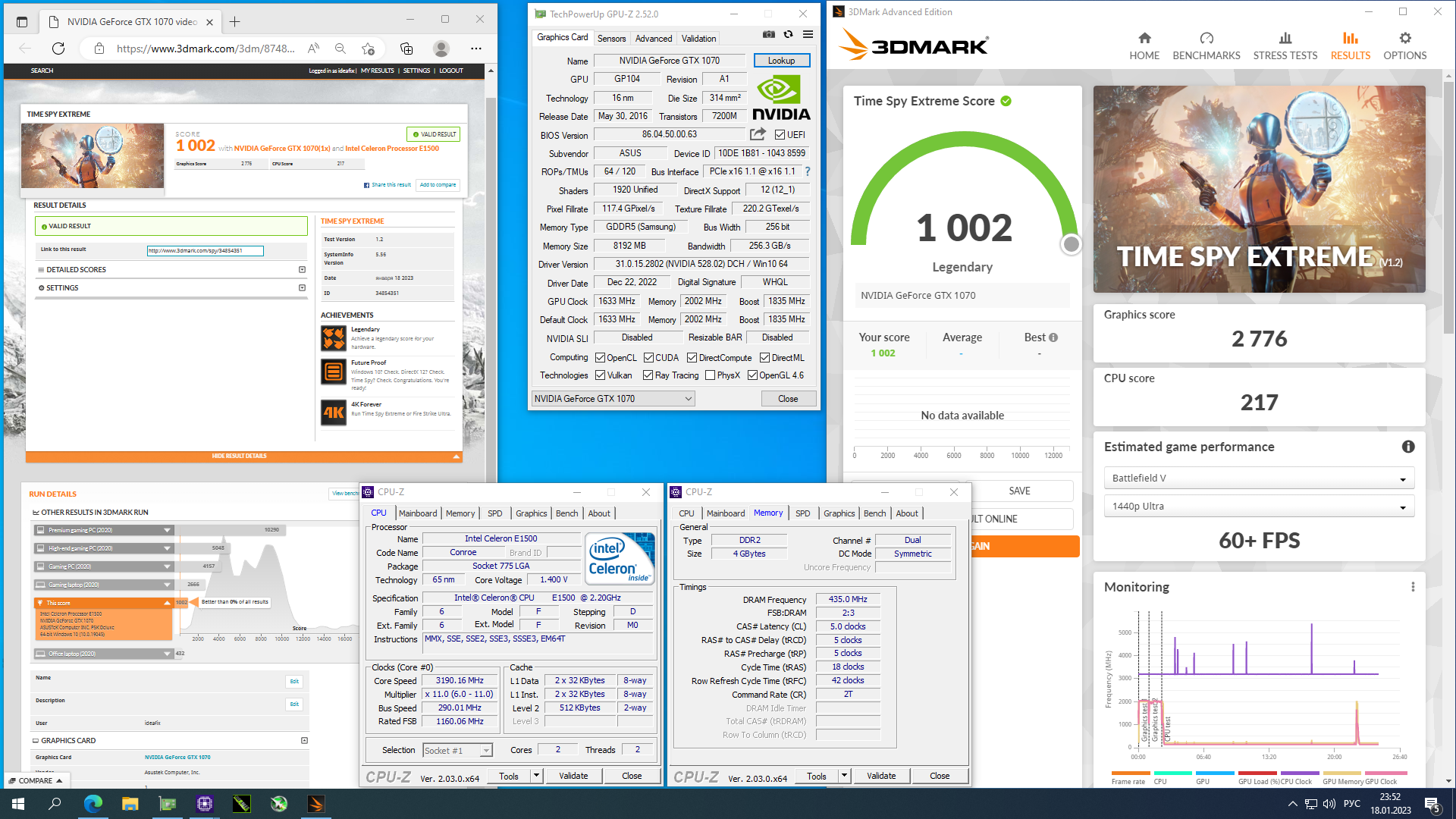The height and width of the screenshot is (819, 1456).
Task: Open Windows Start menu
Action: (x=18, y=804)
